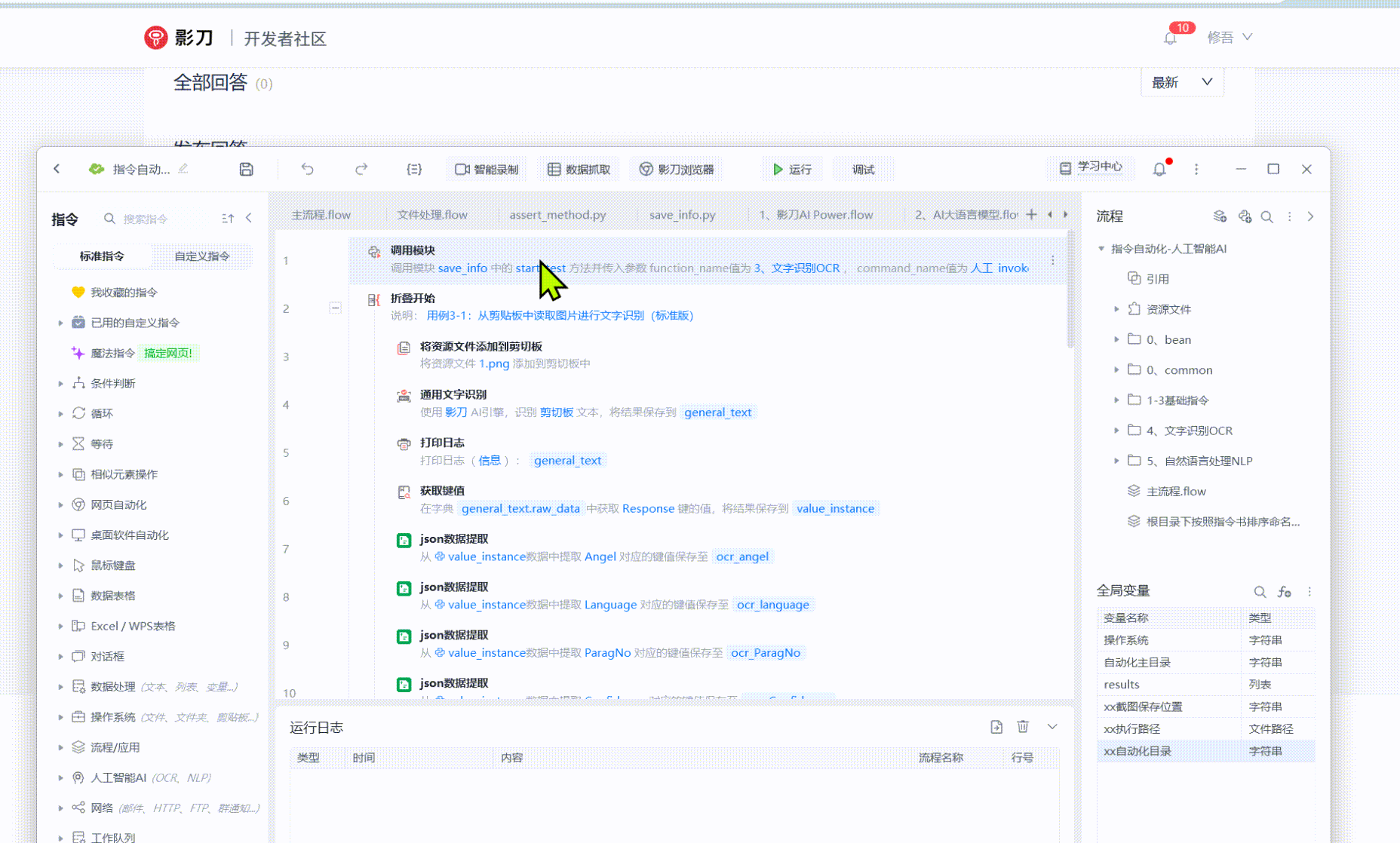Expand the 条件判断 command group
This screenshot has height=843, width=1400.
coord(60,384)
